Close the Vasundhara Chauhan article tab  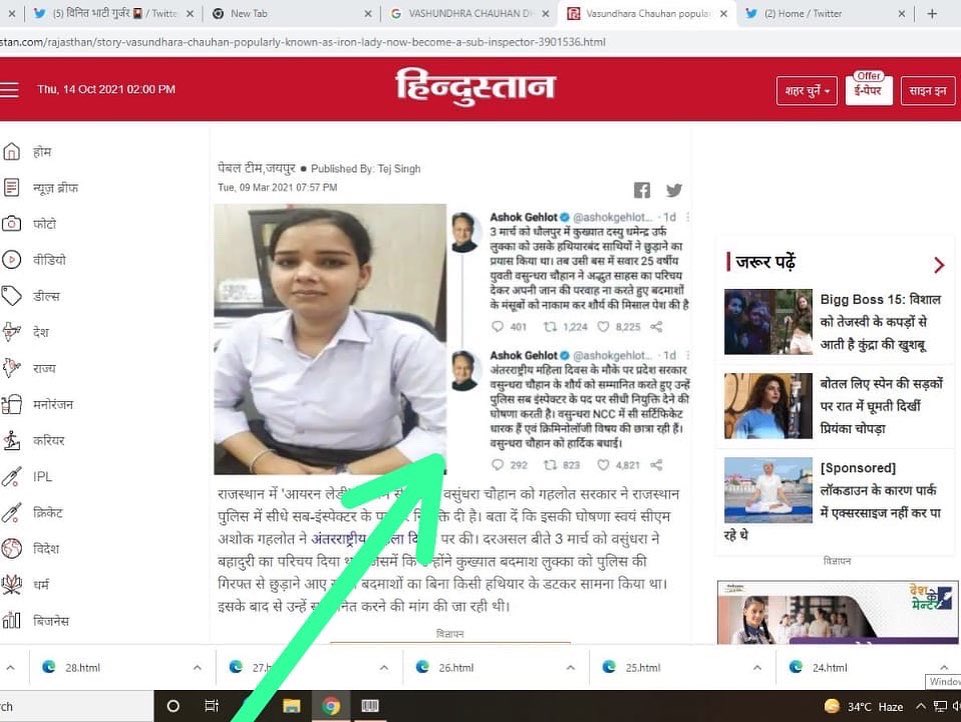(724, 13)
